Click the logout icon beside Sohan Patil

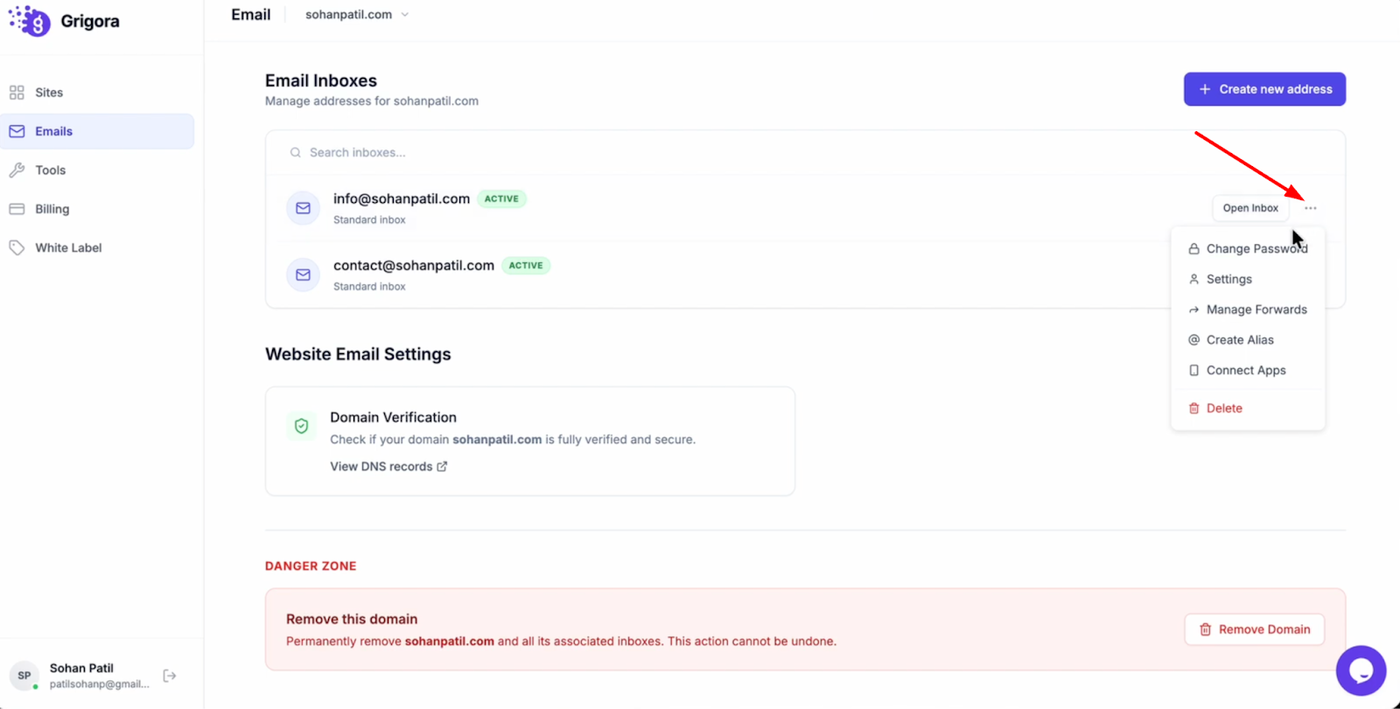tap(170, 676)
